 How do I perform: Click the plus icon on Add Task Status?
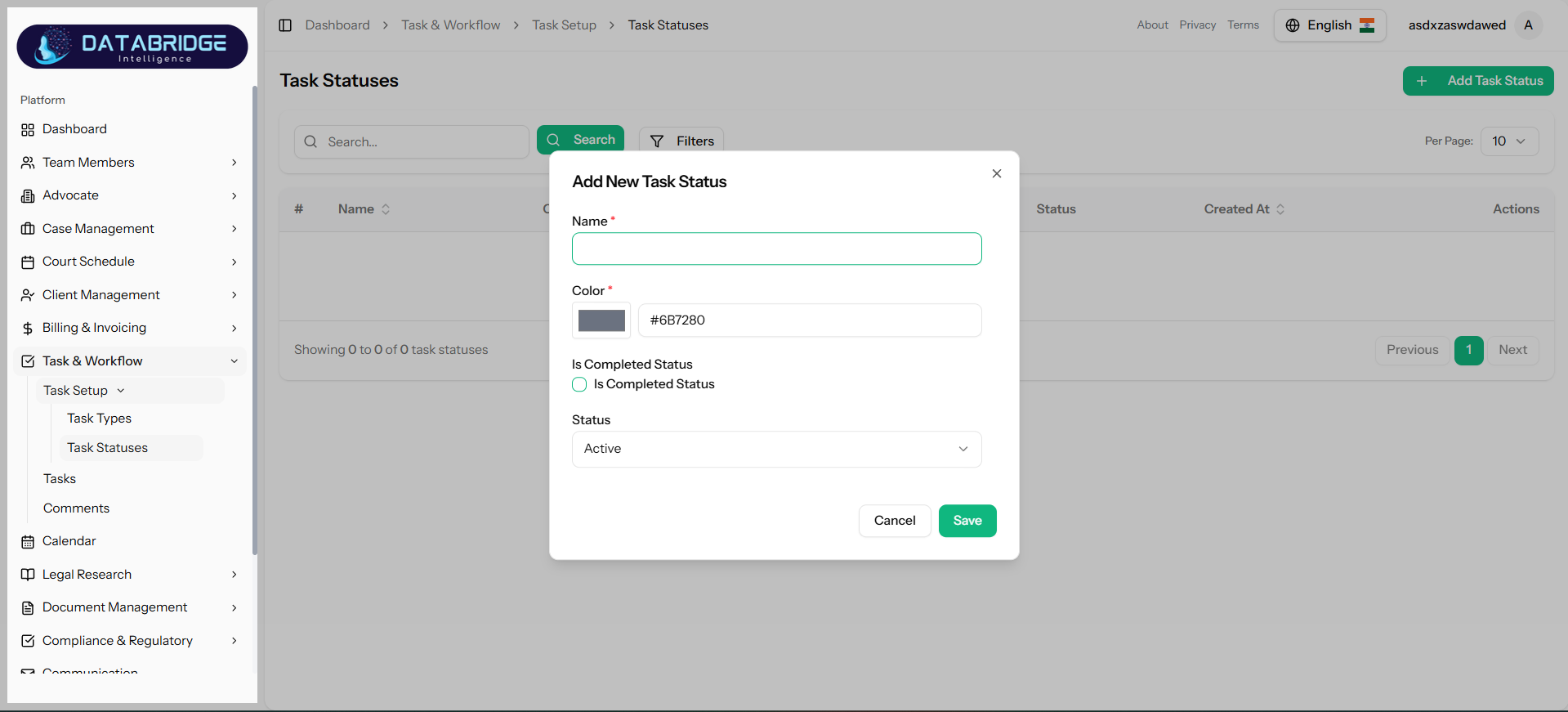pyautogui.click(x=1422, y=81)
